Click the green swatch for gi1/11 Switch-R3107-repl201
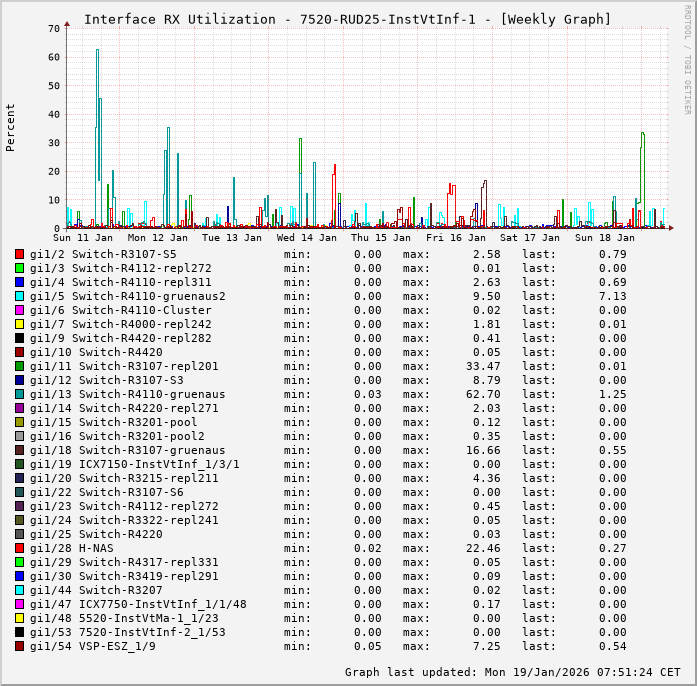 [x=19, y=366]
